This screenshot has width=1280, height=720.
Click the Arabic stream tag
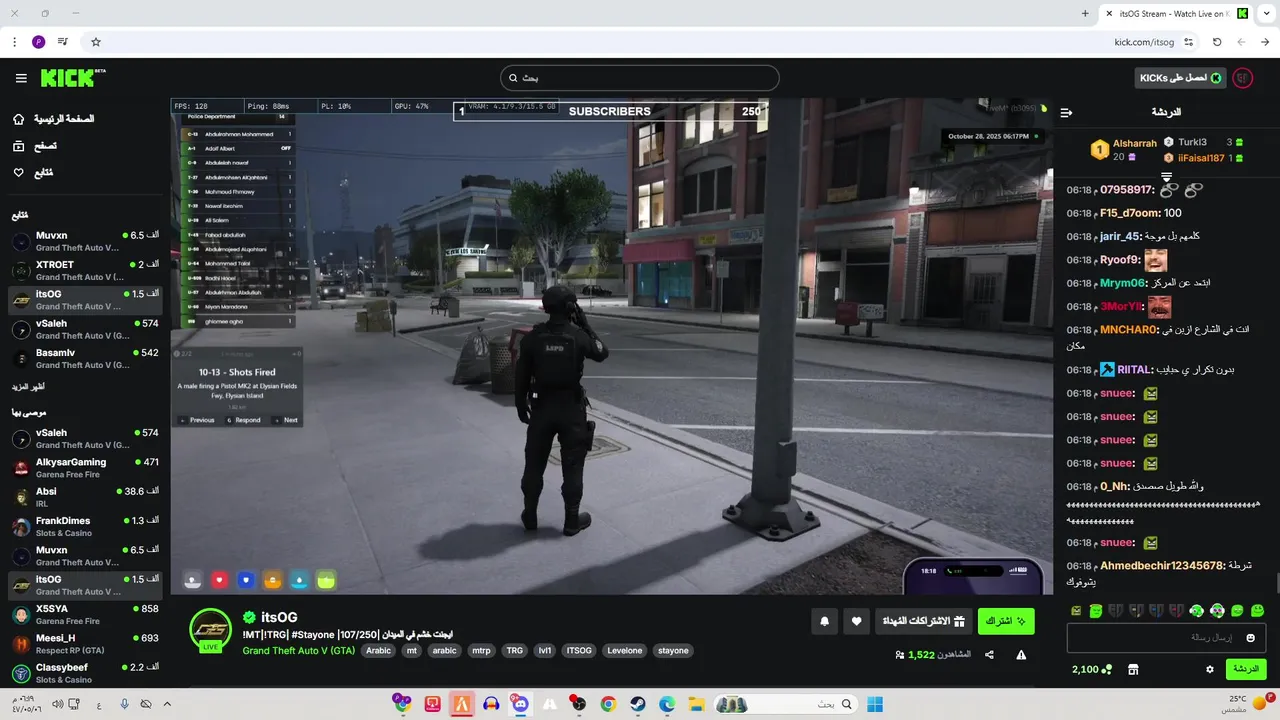(379, 650)
